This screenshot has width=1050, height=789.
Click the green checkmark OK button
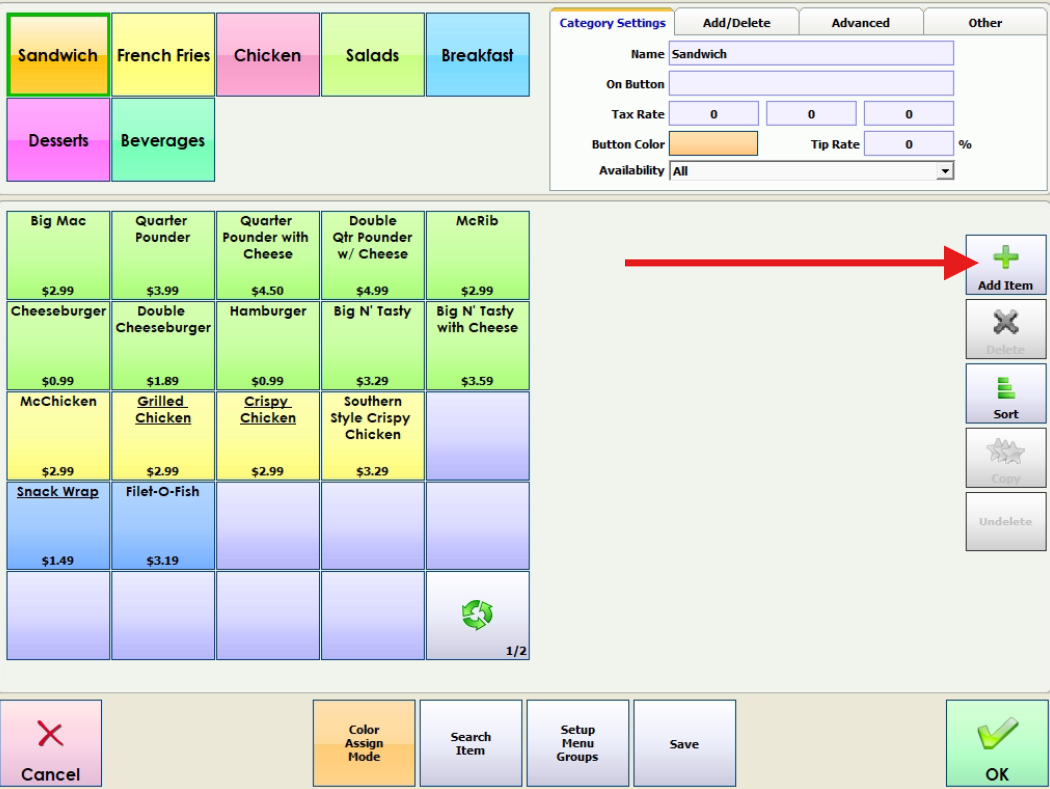tap(996, 743)
